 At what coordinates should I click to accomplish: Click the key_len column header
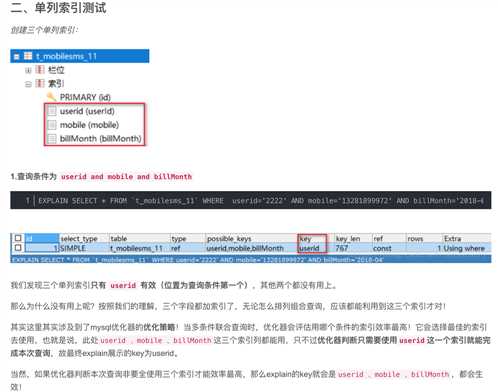pos(353,238)
